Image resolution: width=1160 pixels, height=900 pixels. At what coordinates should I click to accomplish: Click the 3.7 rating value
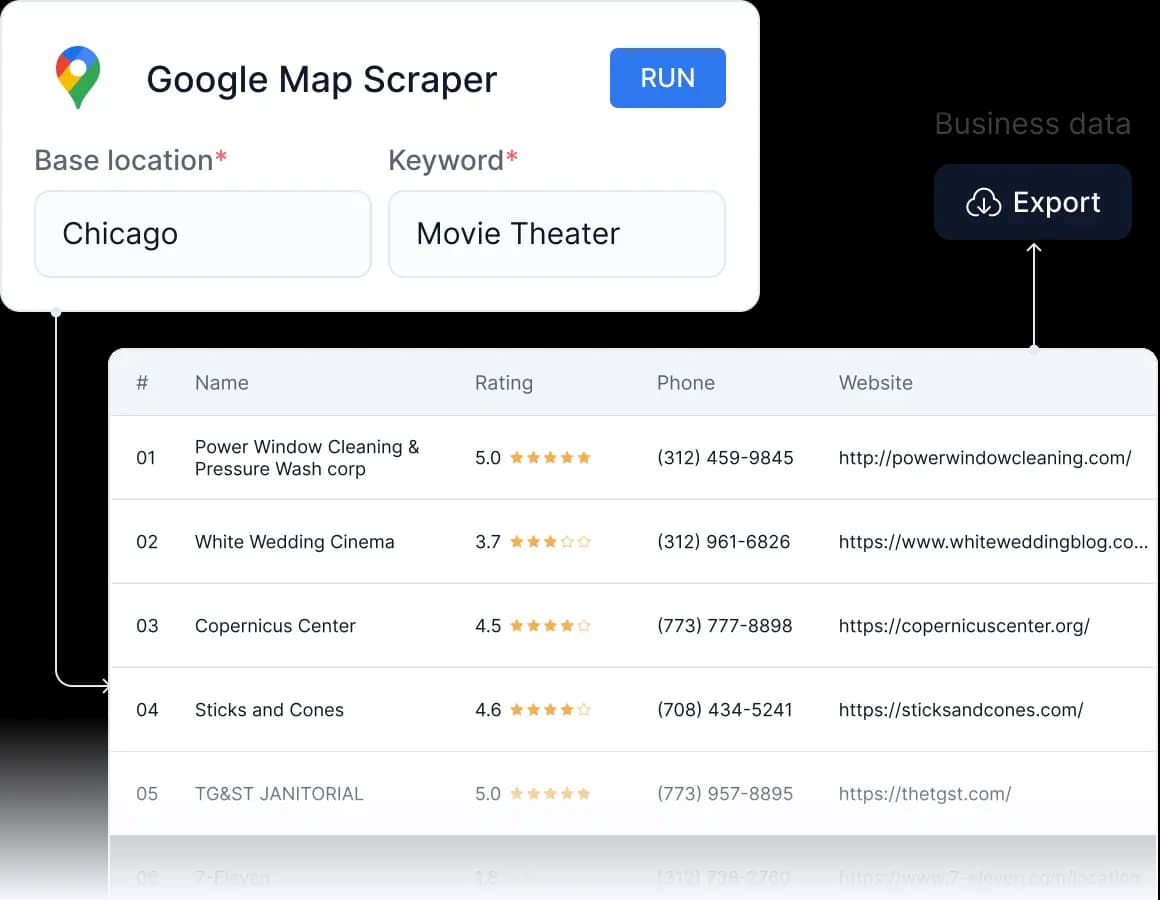pos(488,542)
